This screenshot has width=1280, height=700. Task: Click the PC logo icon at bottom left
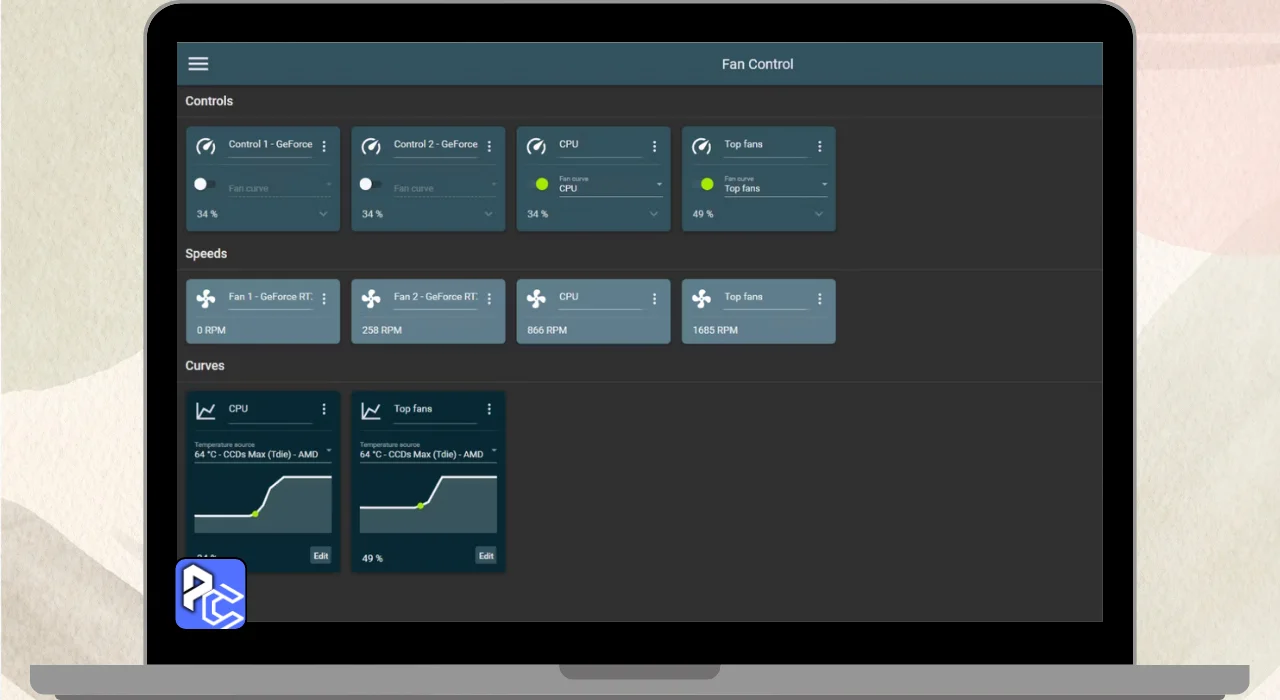coord(211,594)
